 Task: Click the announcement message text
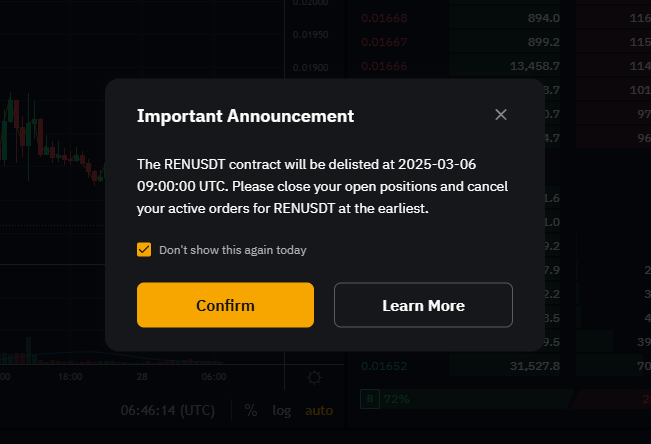pos(323,186)
